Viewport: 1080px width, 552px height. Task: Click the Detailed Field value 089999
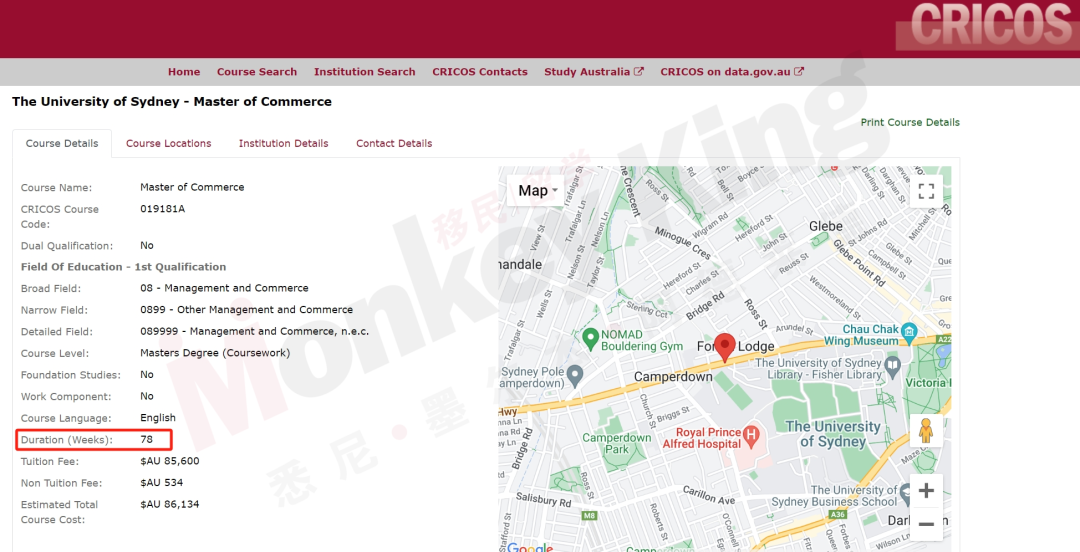254,331
